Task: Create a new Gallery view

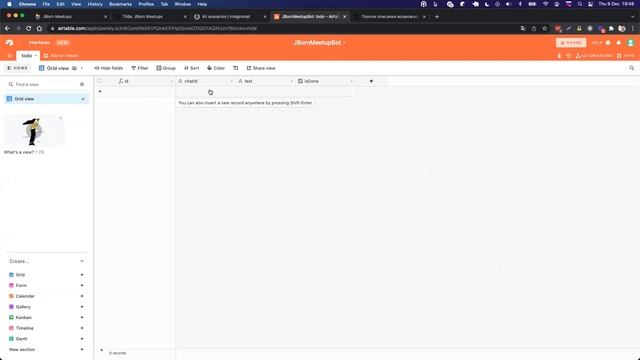Action: 47,307
